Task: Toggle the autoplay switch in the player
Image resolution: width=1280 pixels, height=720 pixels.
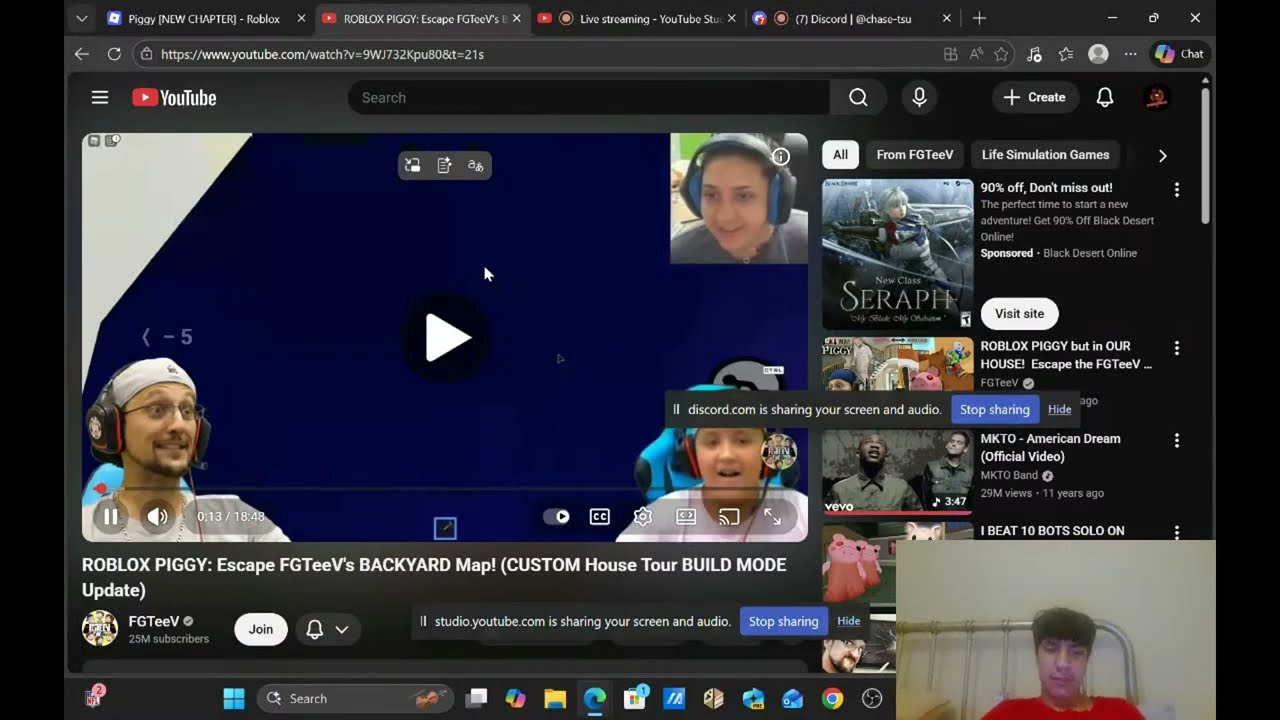Action: [x=556, y=516]
